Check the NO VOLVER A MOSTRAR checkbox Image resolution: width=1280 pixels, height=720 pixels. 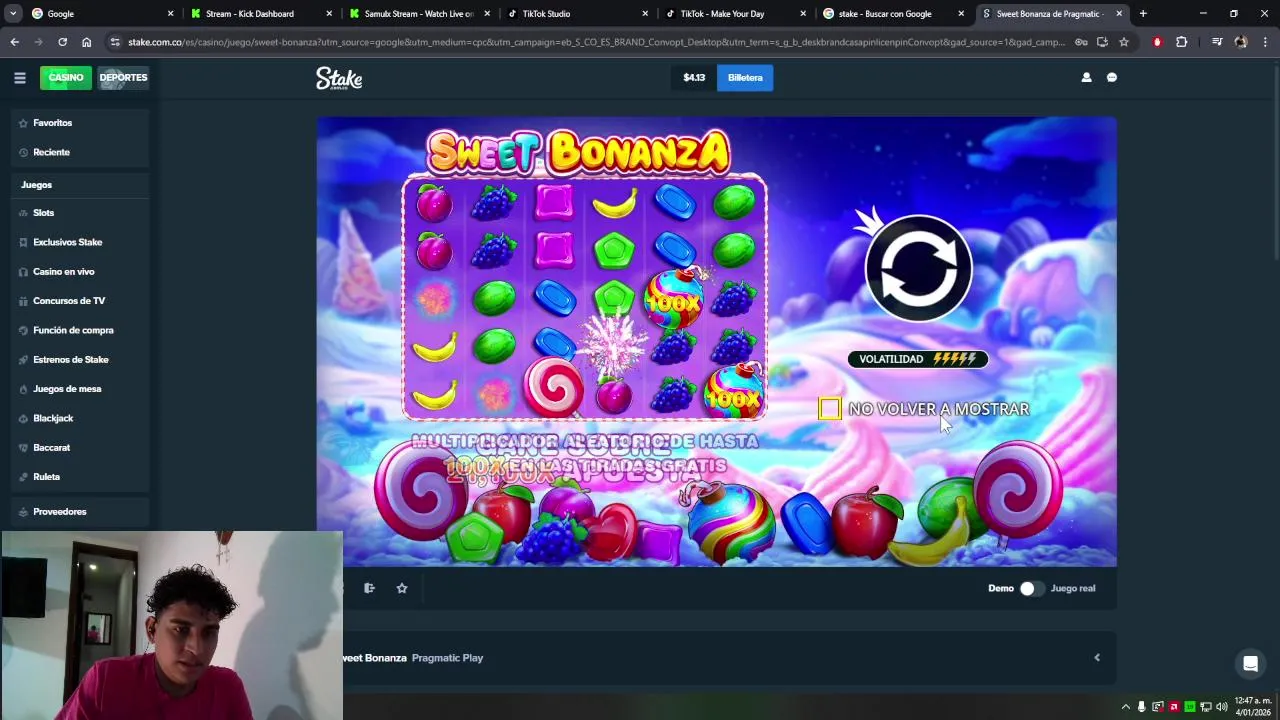(829, 409)
